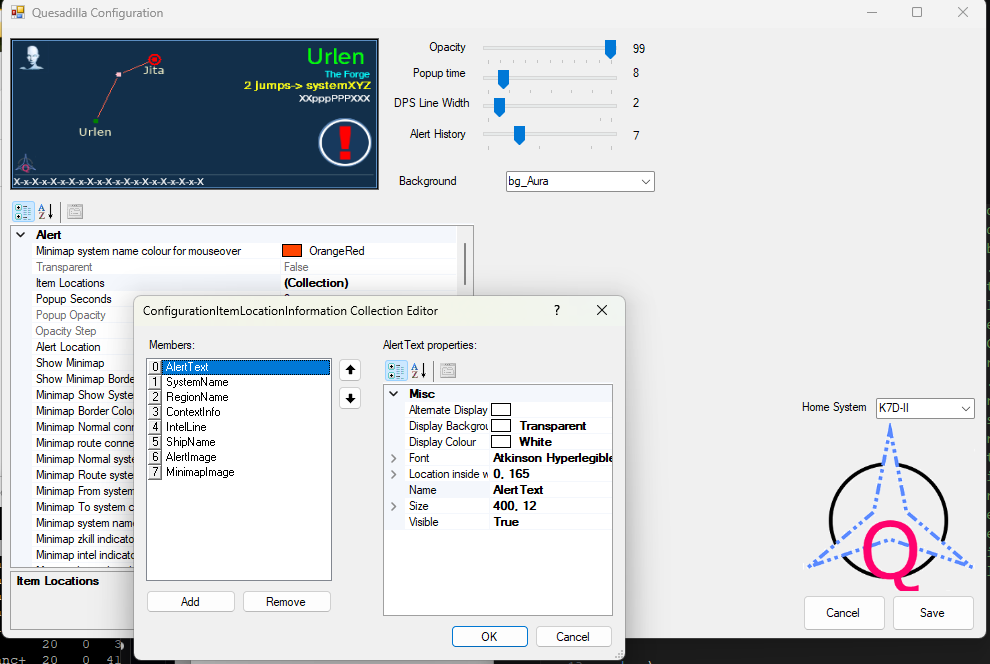Expand the Font property row
The width and height of the screenshot is (990, 664).
click(394, 458)
